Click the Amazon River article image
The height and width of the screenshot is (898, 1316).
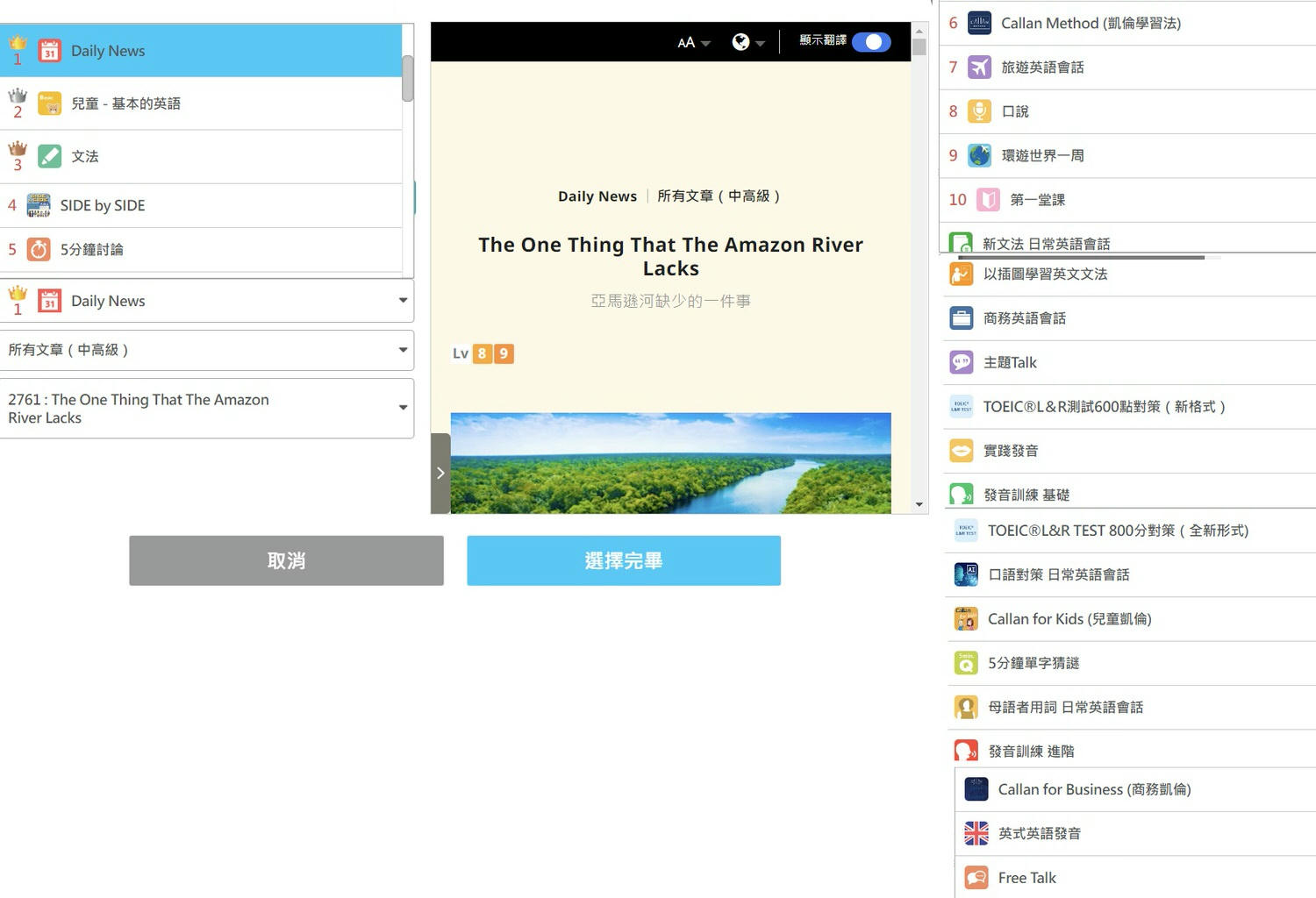(671, 463)
